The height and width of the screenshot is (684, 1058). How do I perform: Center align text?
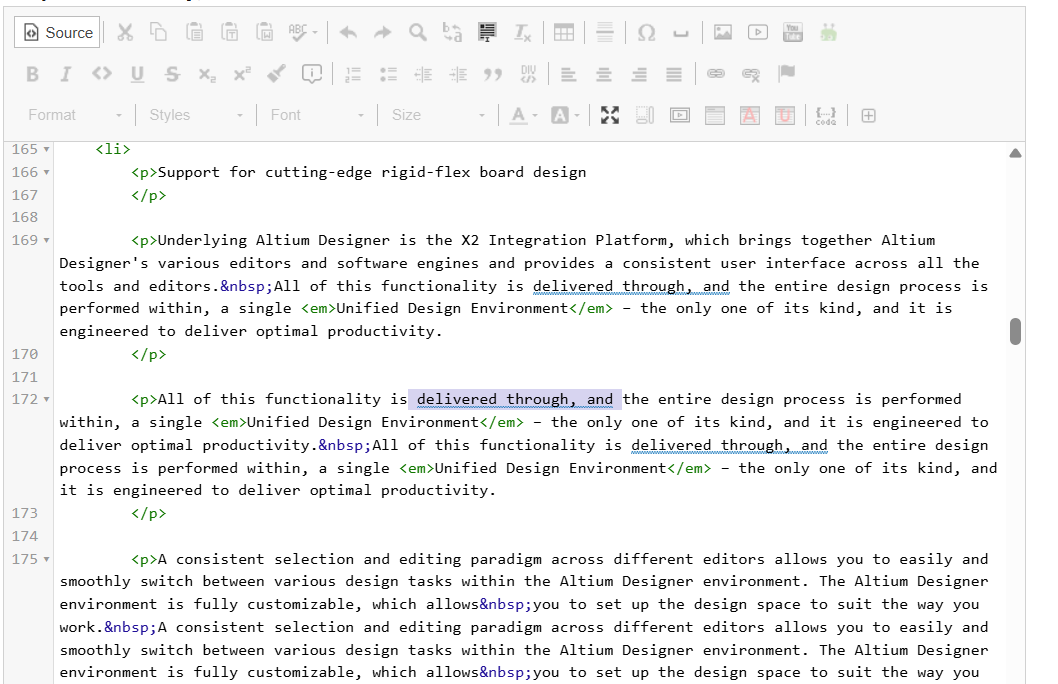tap(604, 74)
